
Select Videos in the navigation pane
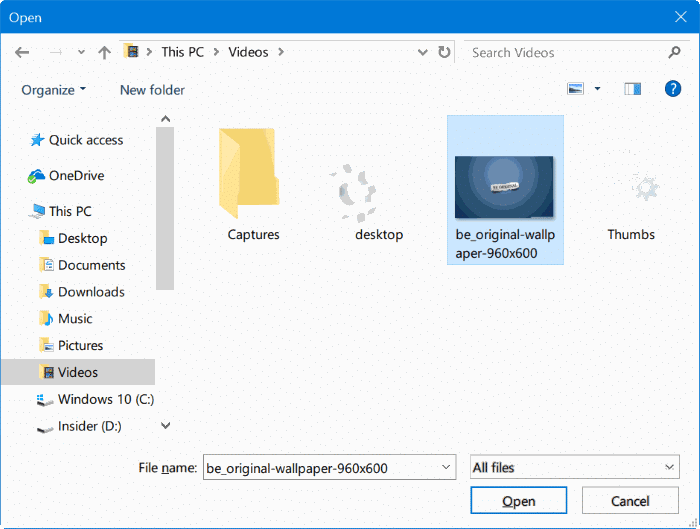click(x=78, y=372)
